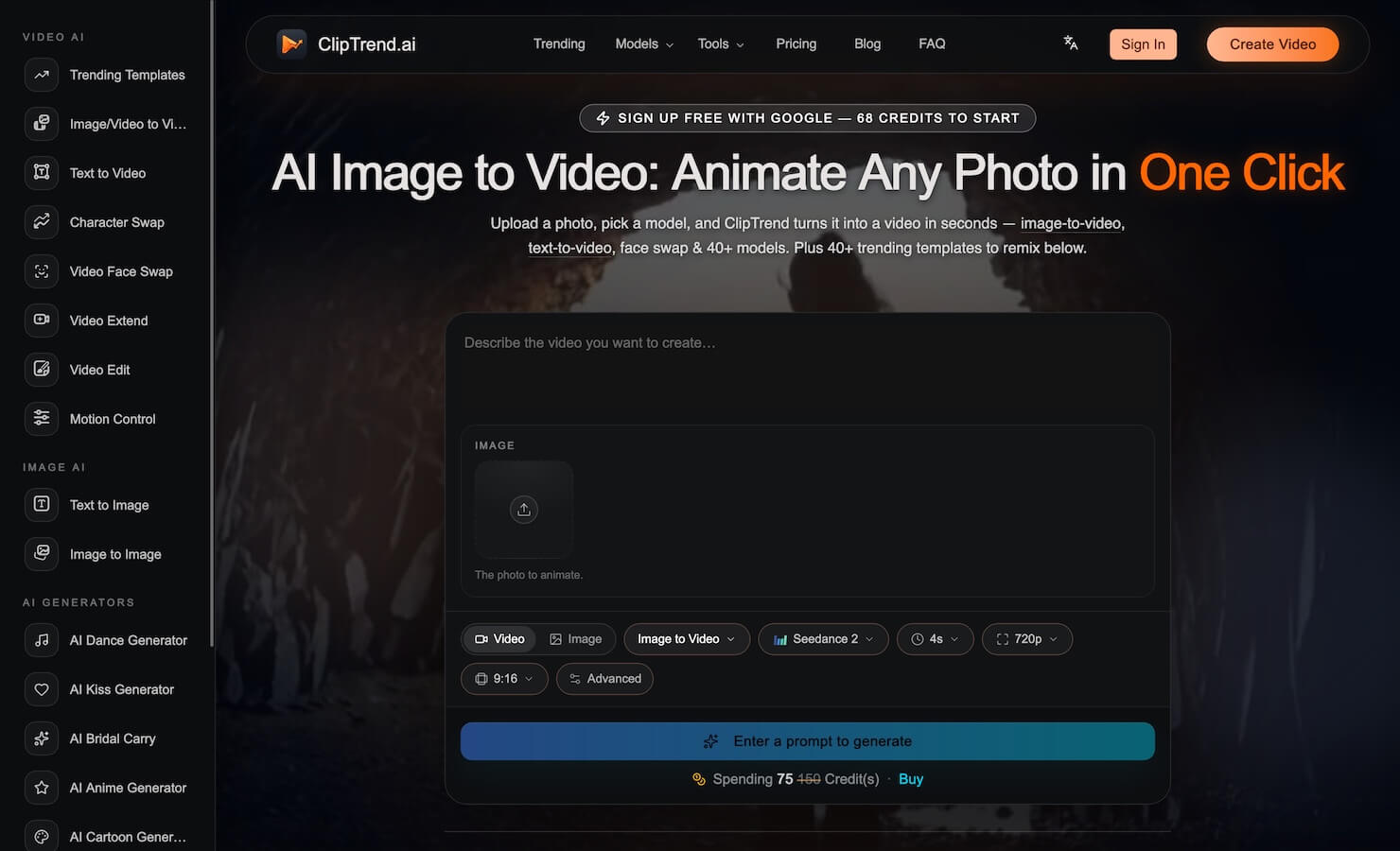The width and height of the screenshot is (1400, 851).
Task: Click the image upload thumbnail box
Action: point(524,510)
